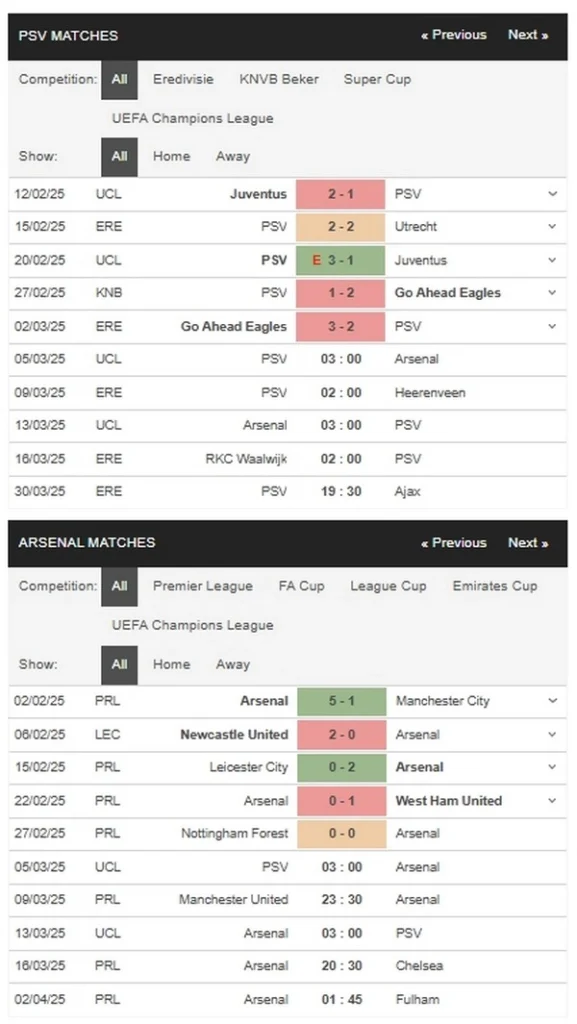Click "« Previous" in the Arsenal Matches header

pos(453,542)
